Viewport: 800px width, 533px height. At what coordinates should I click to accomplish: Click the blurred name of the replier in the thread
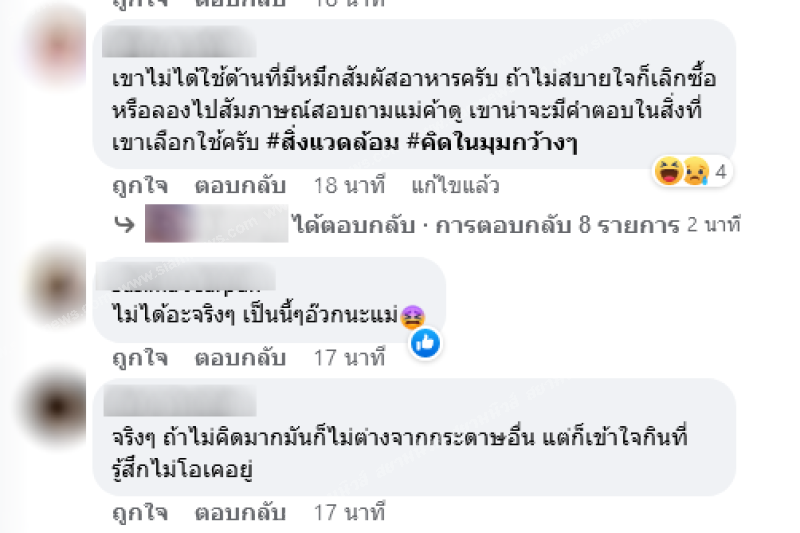216,223
